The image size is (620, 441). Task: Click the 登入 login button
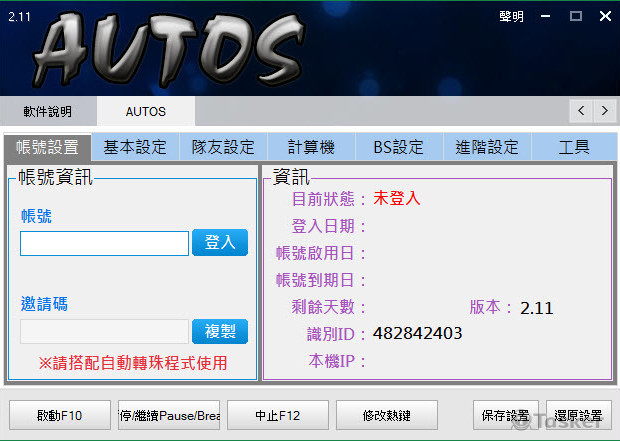point(220,242)
